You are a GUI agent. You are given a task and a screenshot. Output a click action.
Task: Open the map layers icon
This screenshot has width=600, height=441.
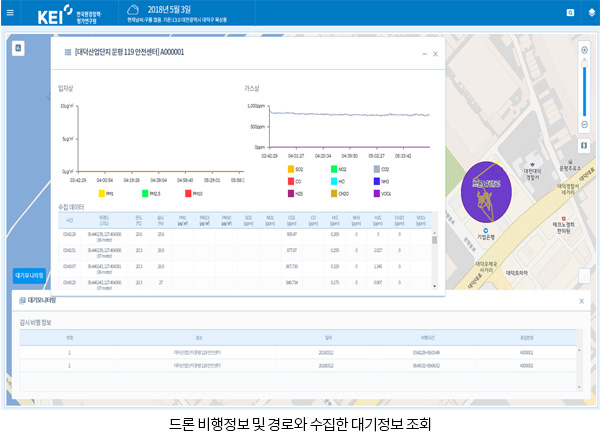click(591, 14)
